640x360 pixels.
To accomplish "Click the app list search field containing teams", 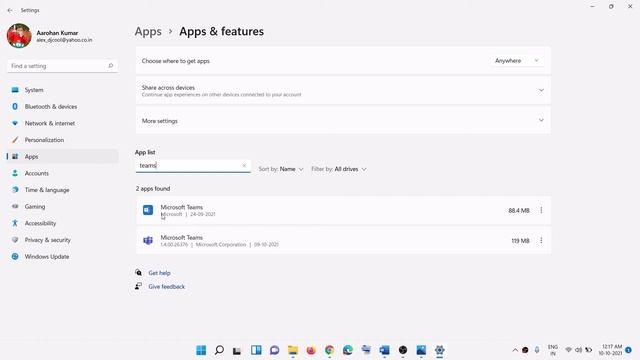I will pyautogui.click(x=193, y=166).
